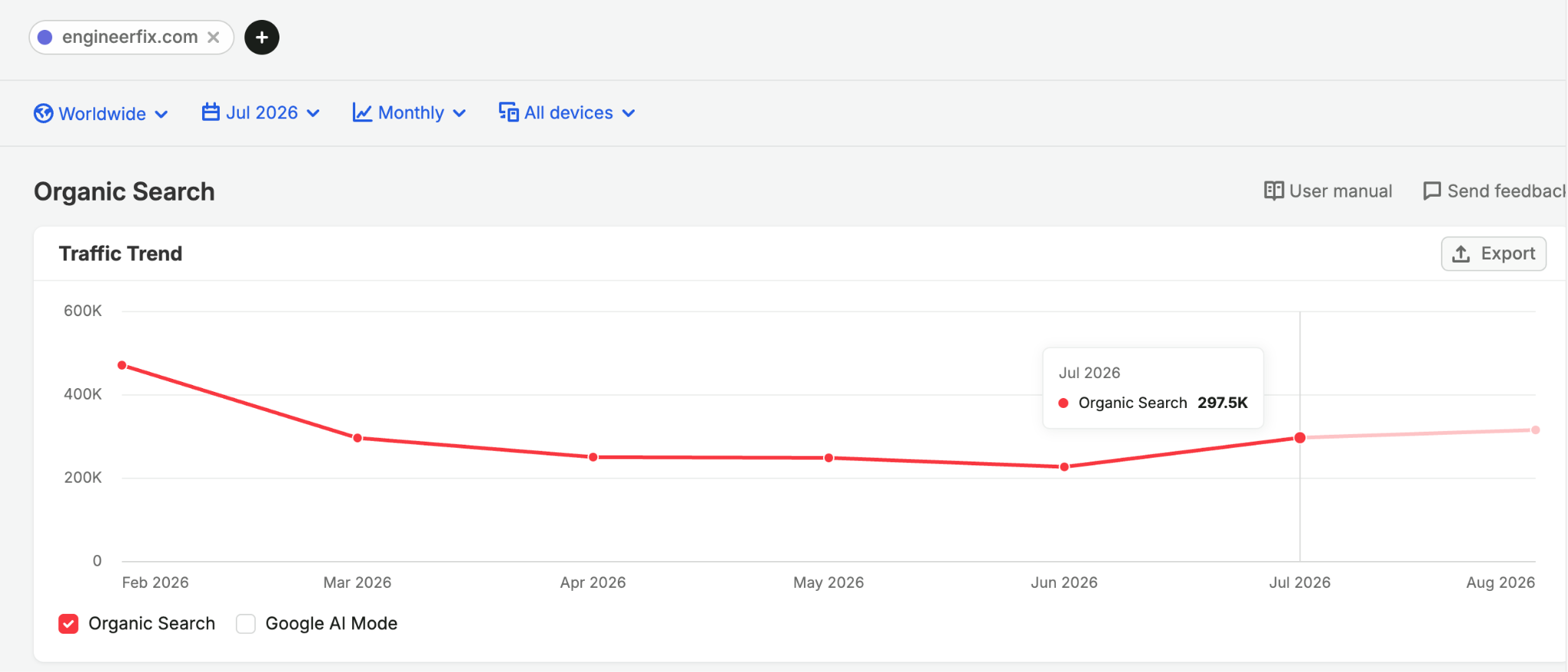Image resolution: width=1568 pixels, height=672 pixels.
Task: Export the Traffic Trend chart
Action: (x=1494, y=253)
